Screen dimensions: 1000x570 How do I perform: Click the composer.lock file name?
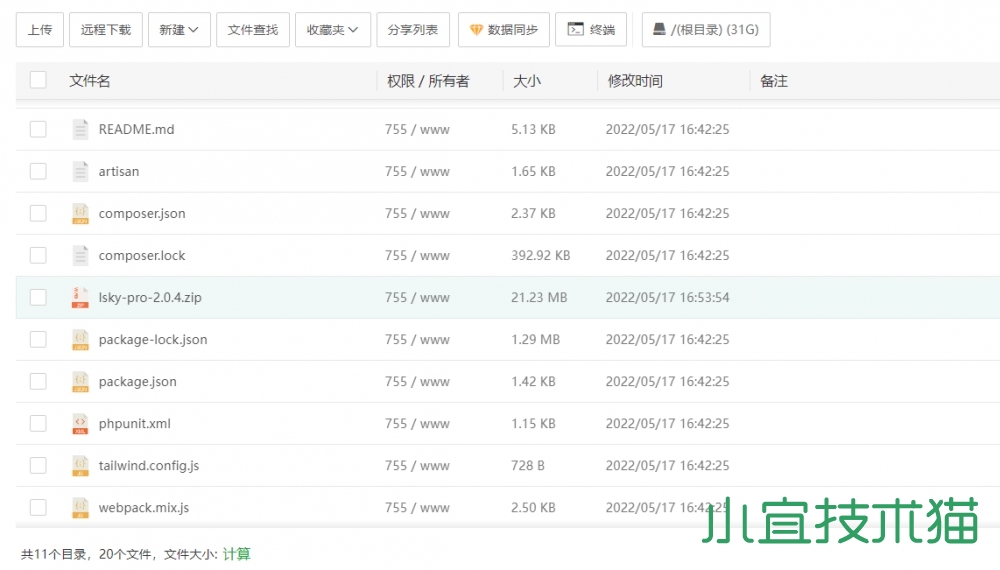[142, 256]
